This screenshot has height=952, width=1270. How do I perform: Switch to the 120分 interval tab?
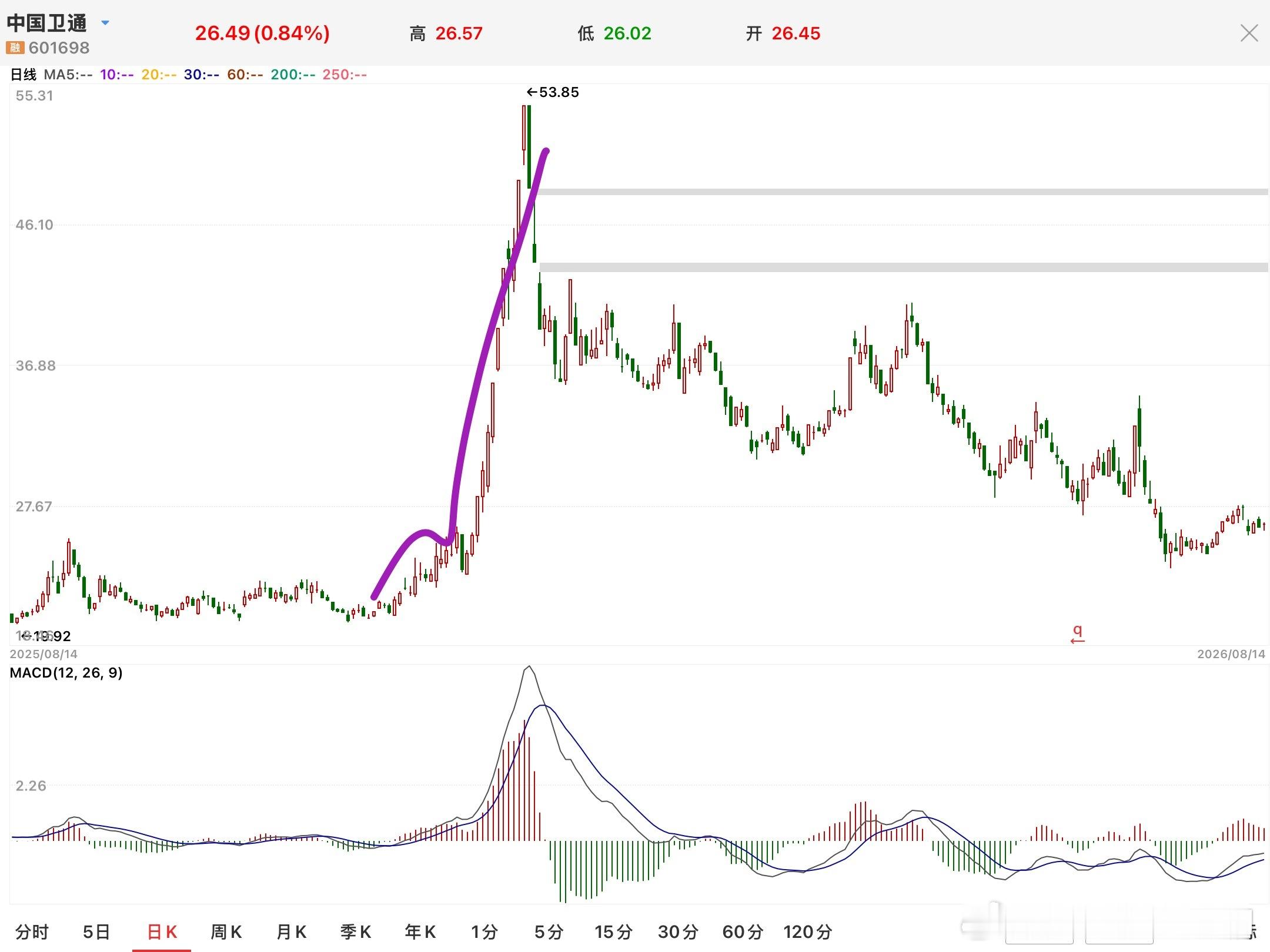[x=808, y=931]
